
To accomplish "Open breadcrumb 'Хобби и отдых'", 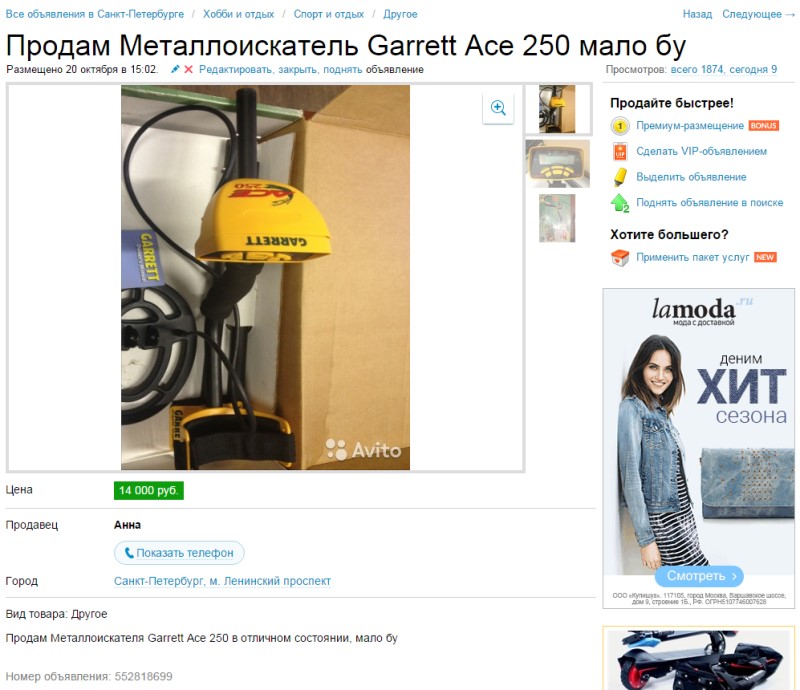I will pos(238,14).
